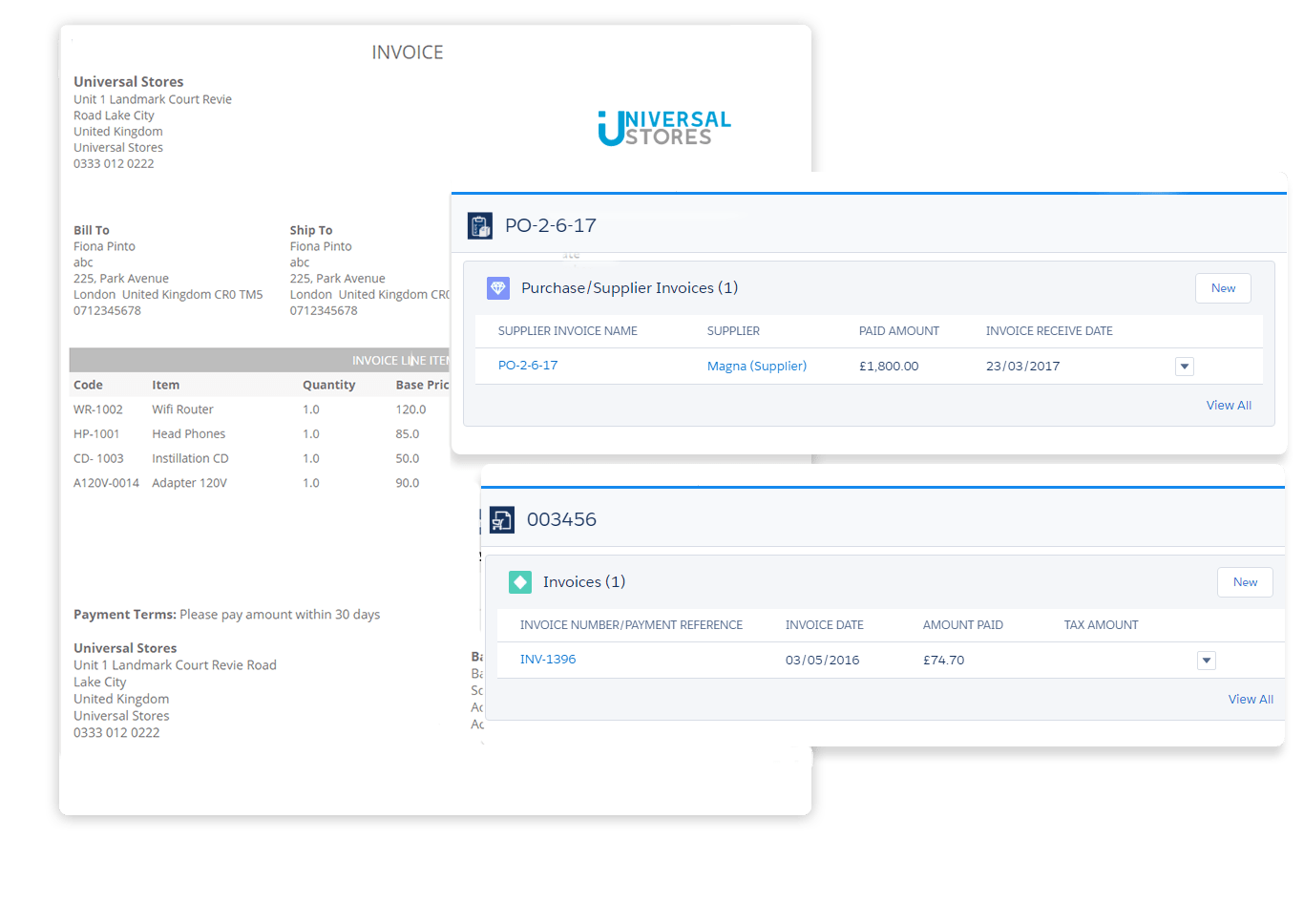Viewport: 1304px width, 924px height.
Task: Select the SUPPLIER column header
Action: 733,331
